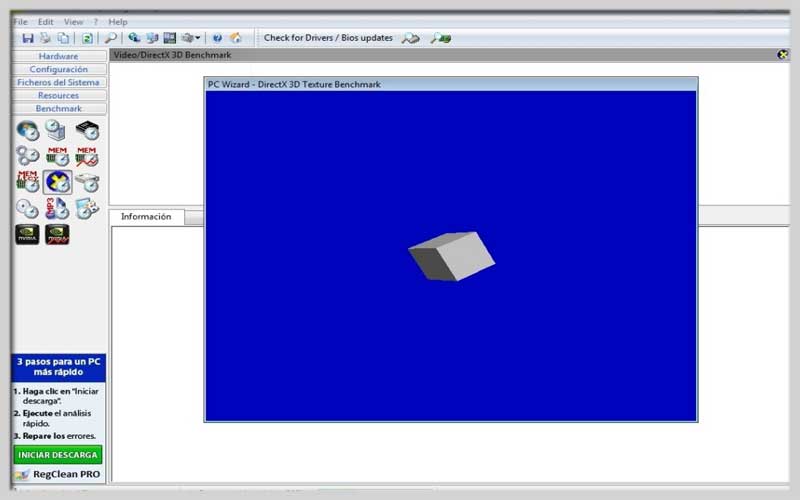800x500 pixels.
Task: Click the Home house toolbar icon
Action: (x=236, y=38)
